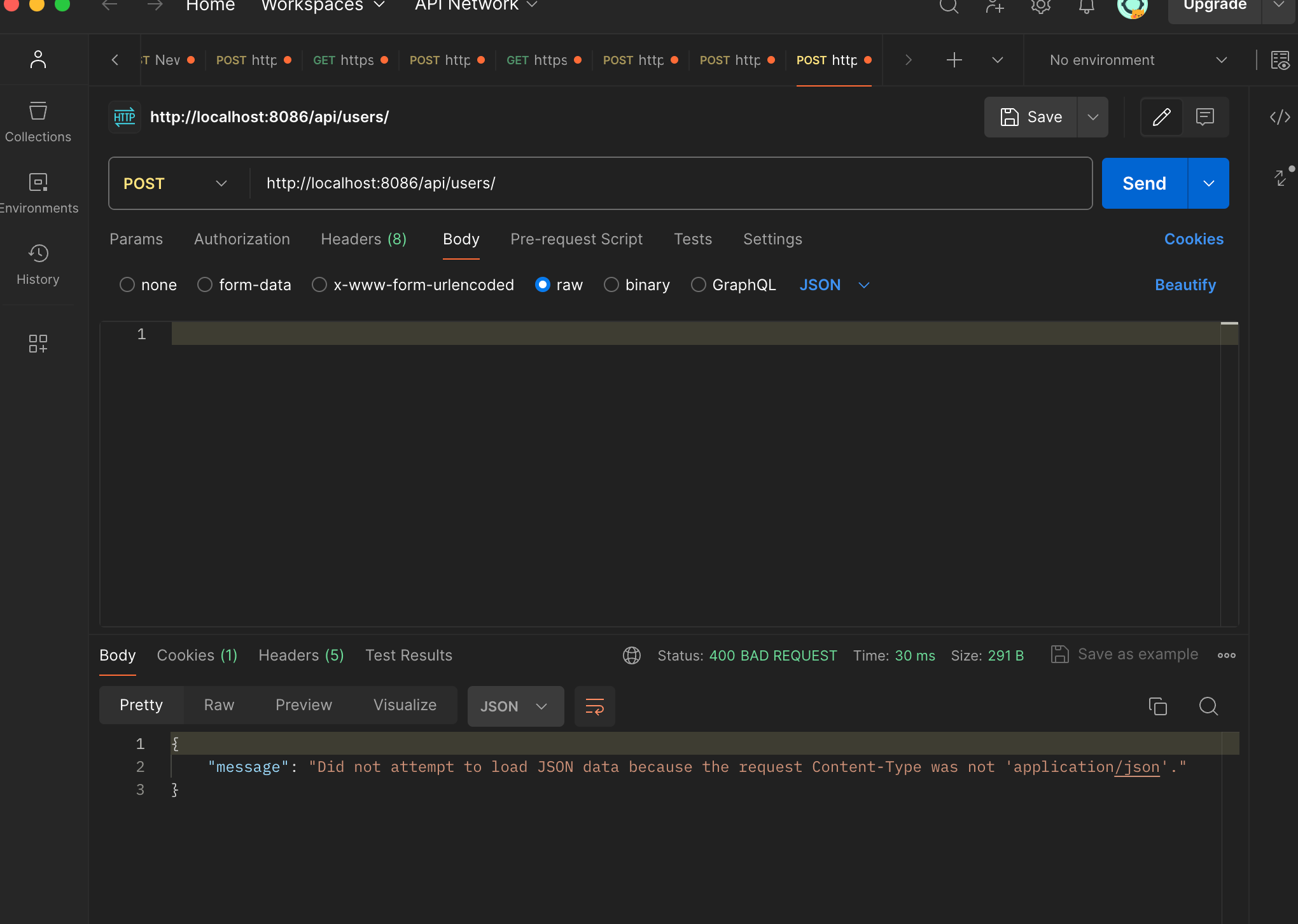Viewport: 1298px width, 924px height.
Task: Click the blue Send button
Action: 1144,183
